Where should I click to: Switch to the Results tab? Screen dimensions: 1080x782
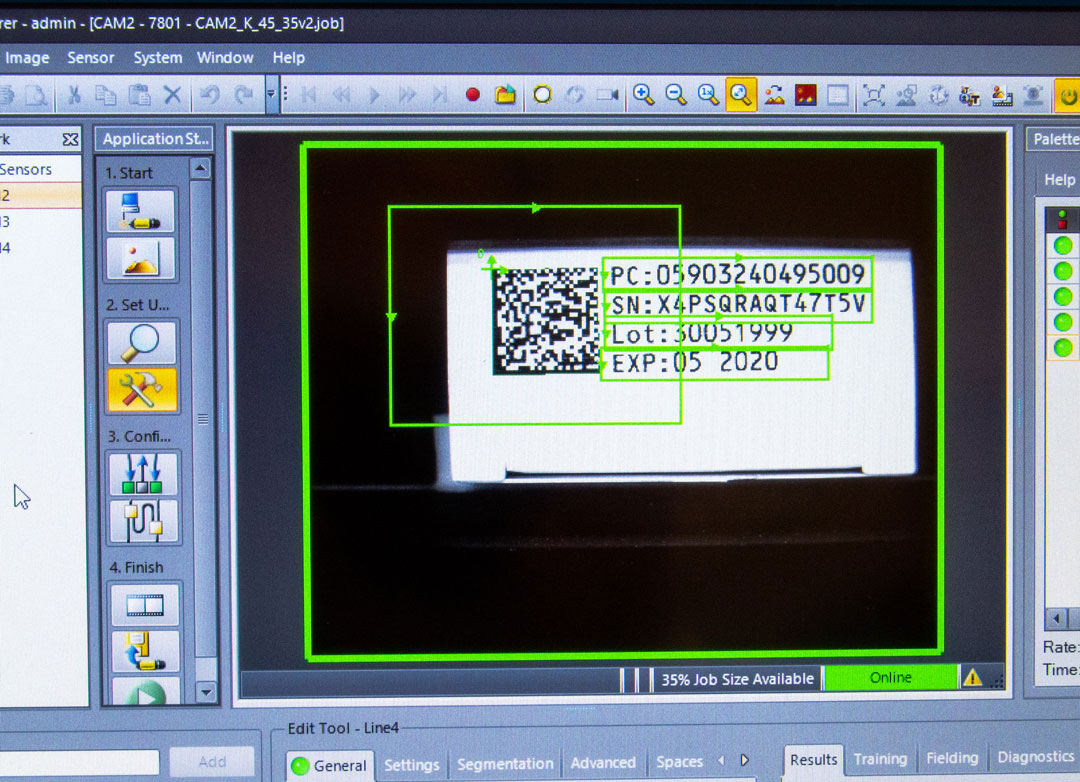tap(813, 759)
